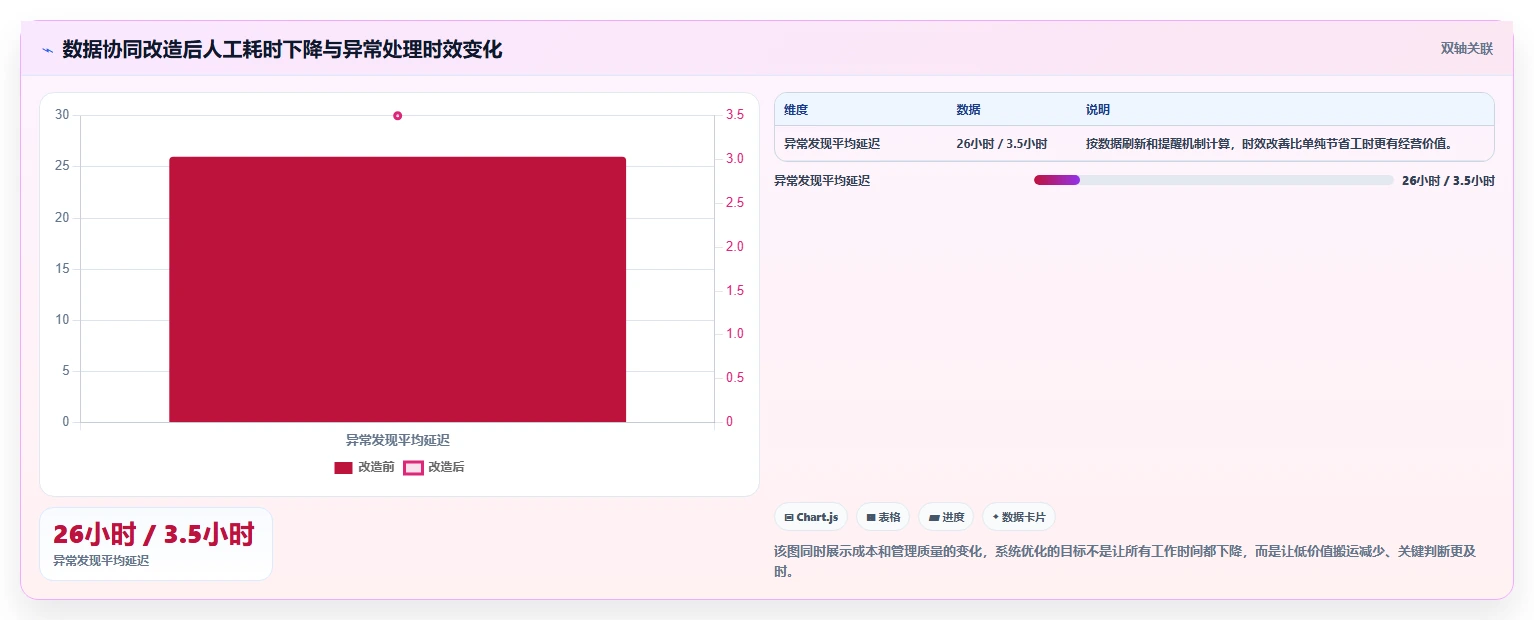
Task: Click the 说明 column header
Action: (x=1098, y=110)
